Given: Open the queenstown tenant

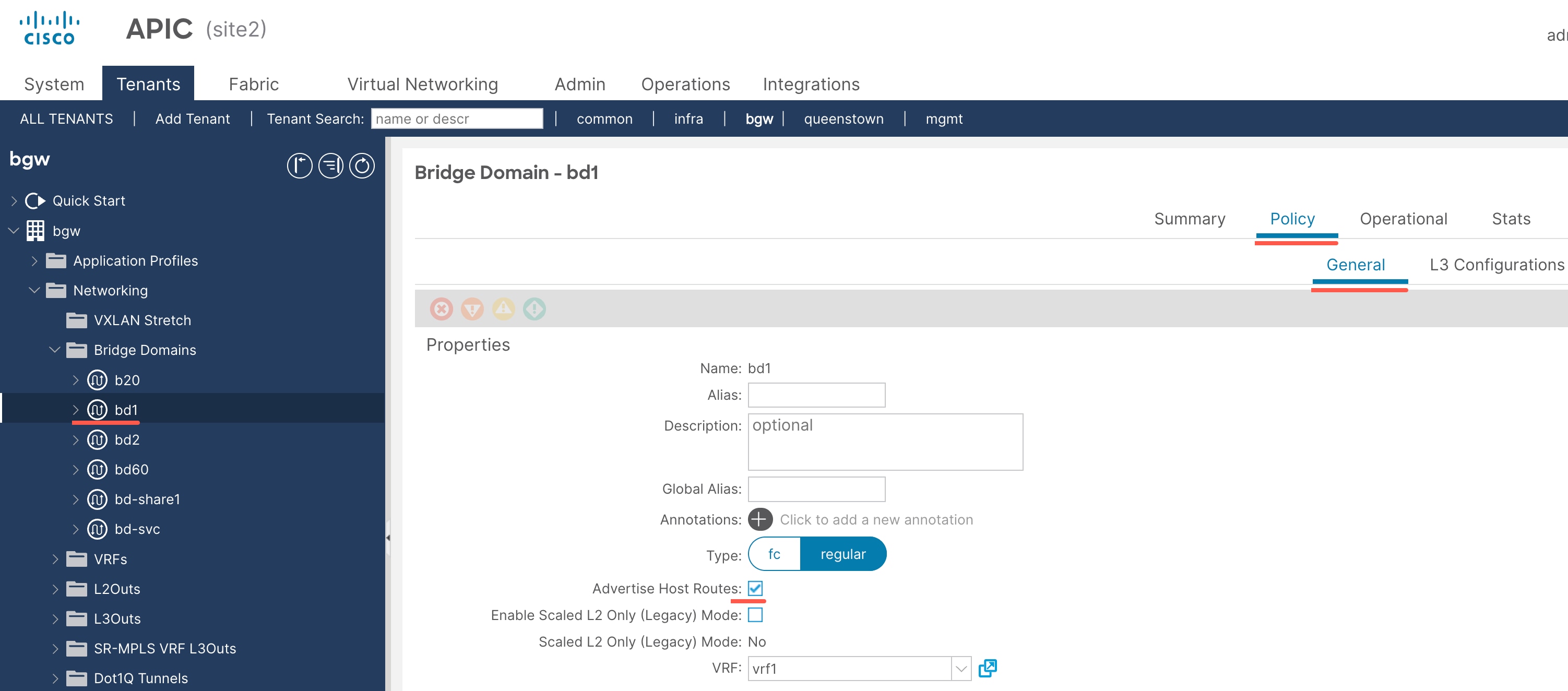Looking at the screenshot, I should coord(844,118).
